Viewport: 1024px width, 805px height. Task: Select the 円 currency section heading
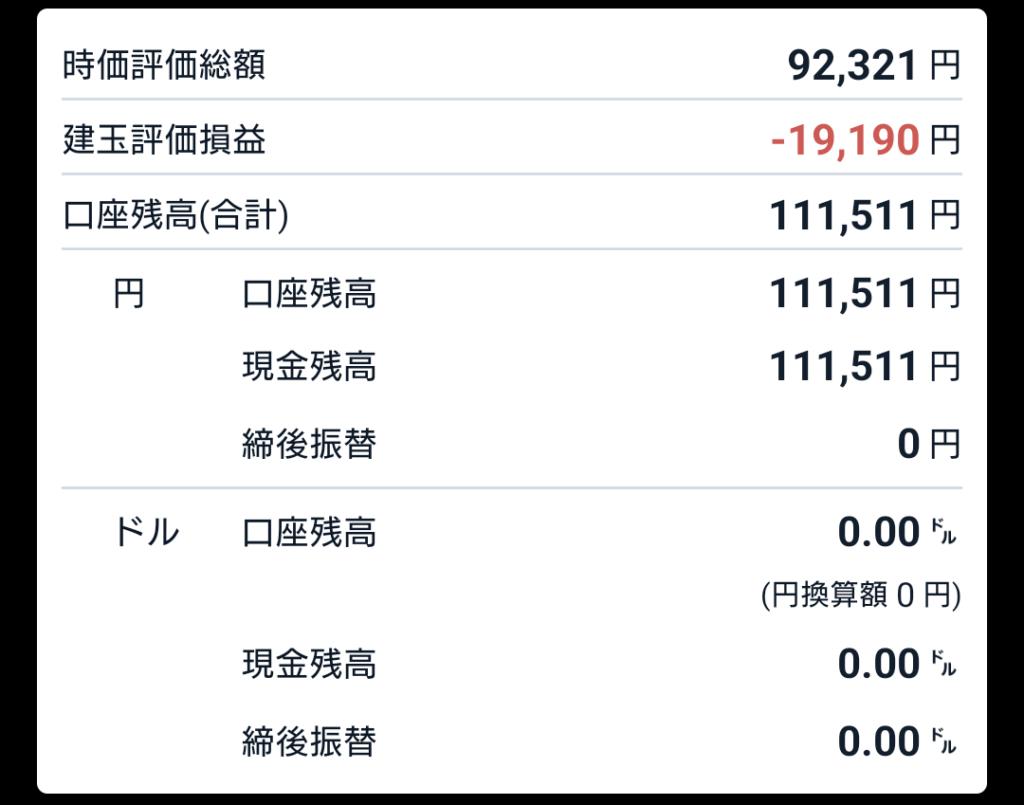pos(128,294)
